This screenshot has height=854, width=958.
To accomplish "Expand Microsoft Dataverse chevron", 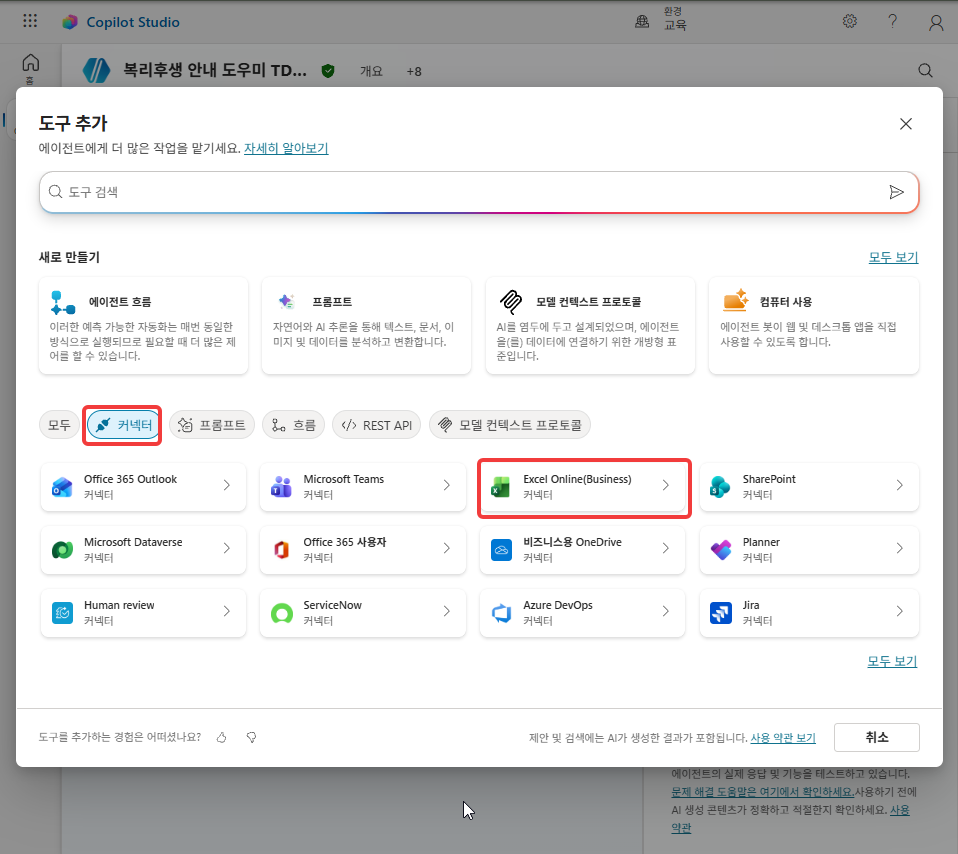I will point(227,548).
